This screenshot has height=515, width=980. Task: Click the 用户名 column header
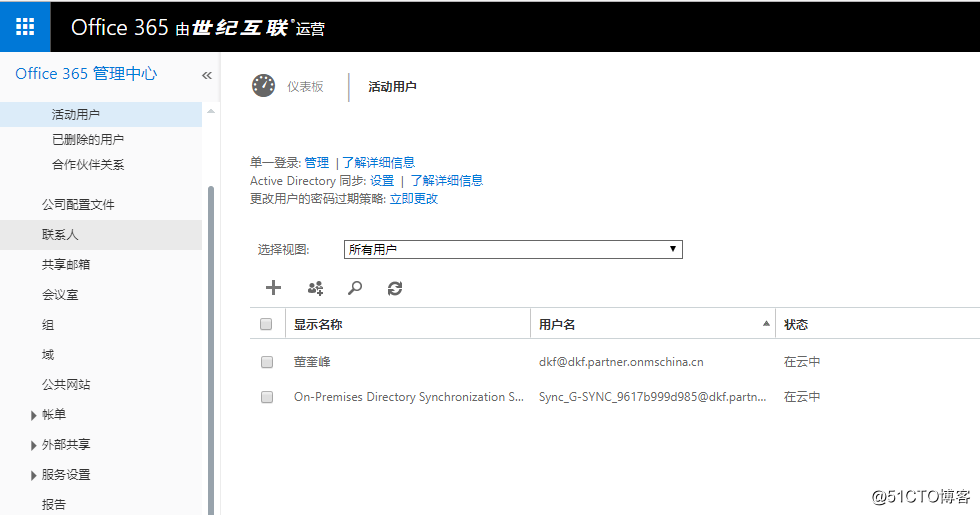tap(557, 324)
